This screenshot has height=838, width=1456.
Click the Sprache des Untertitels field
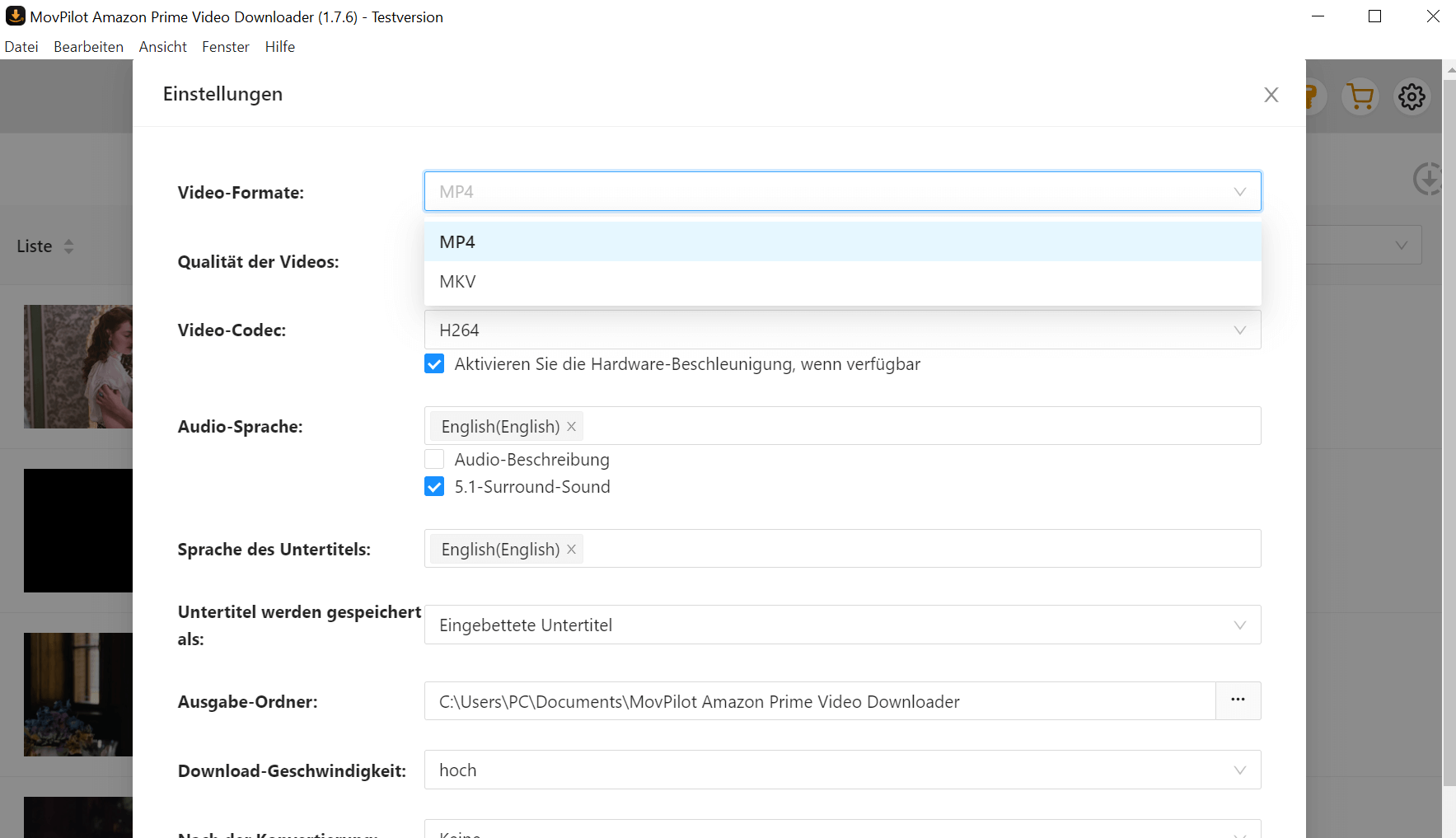click(842, 549)
